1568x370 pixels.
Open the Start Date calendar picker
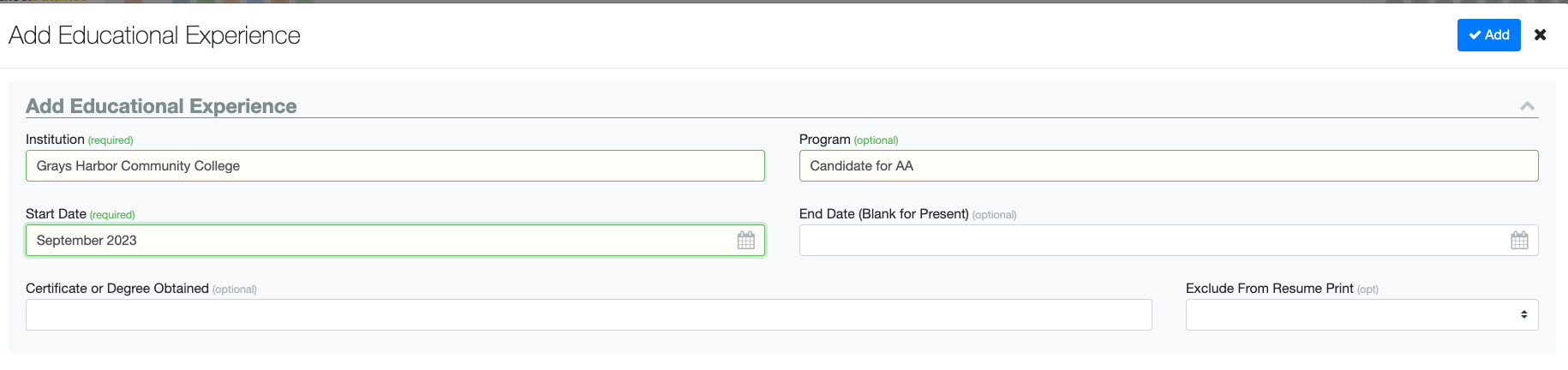[x=746, y=241]
